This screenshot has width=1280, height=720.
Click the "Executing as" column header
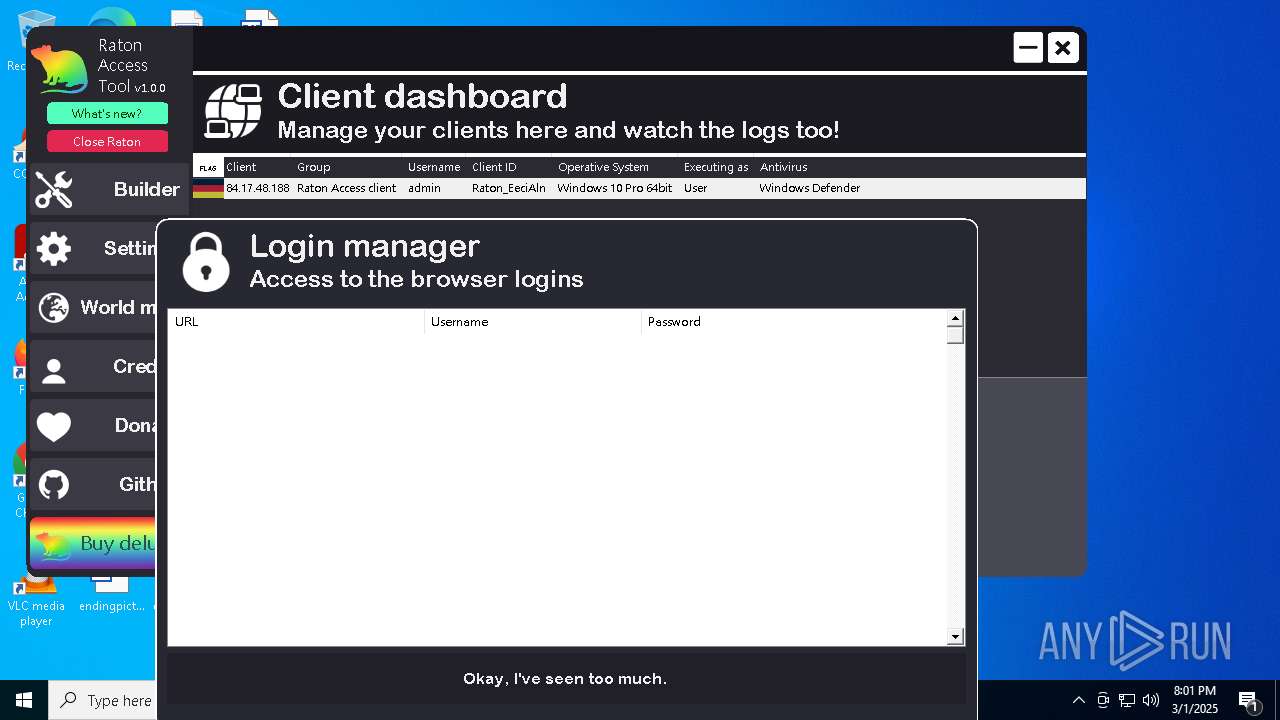[716, 167]
